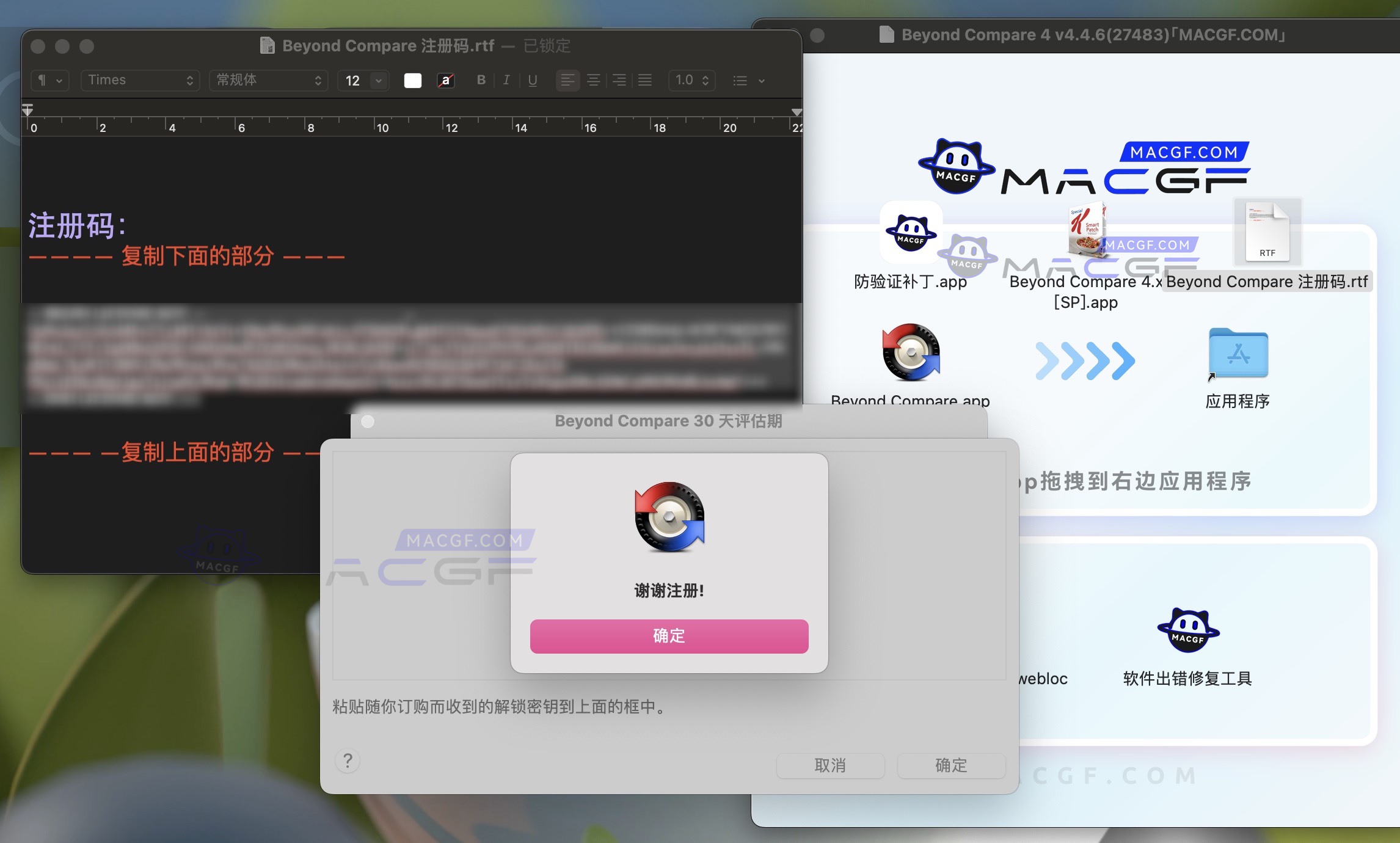Click the help question mark button

348,762
